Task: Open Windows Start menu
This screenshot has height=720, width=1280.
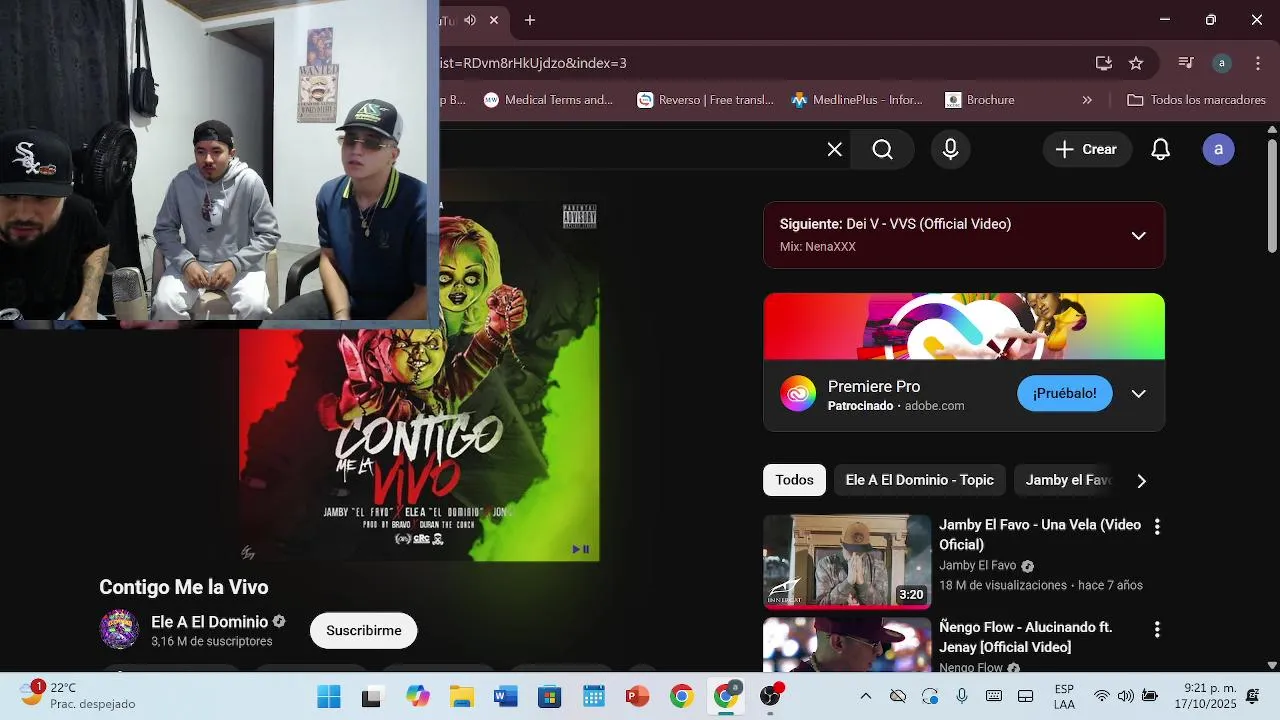Action: tap(328, 696)
